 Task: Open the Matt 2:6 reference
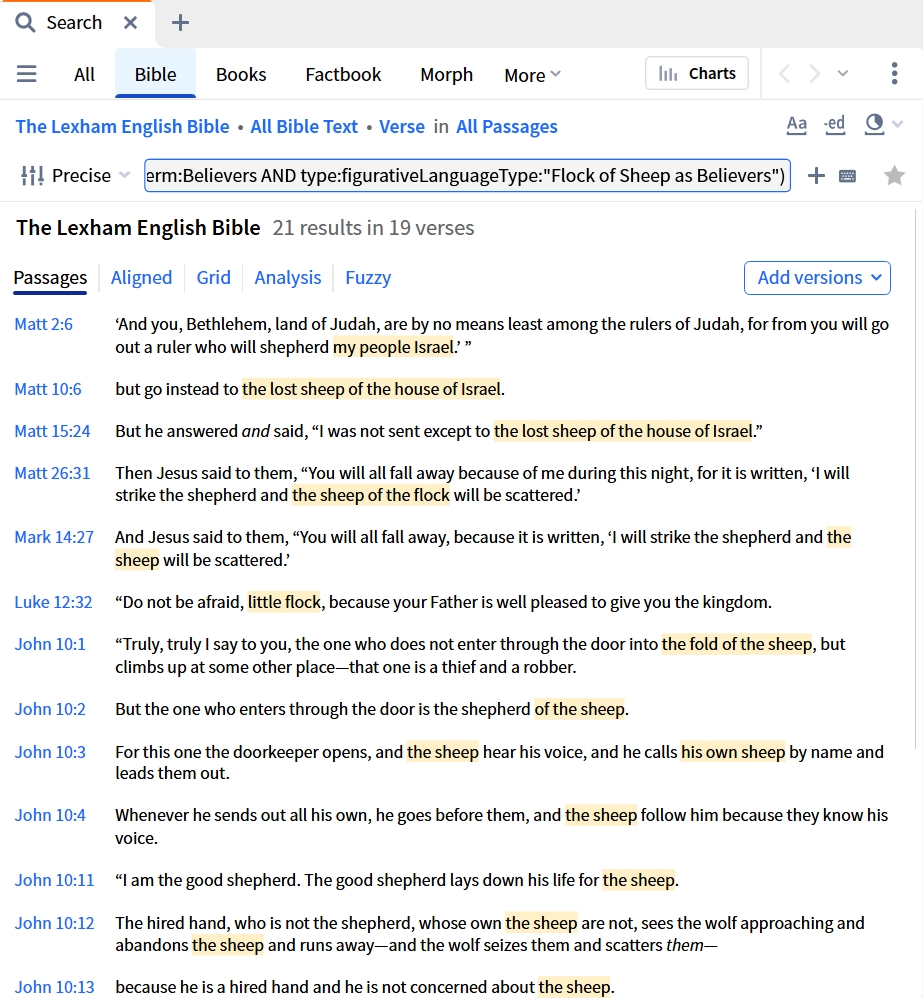pyautogui.click(x=43, y=325)
